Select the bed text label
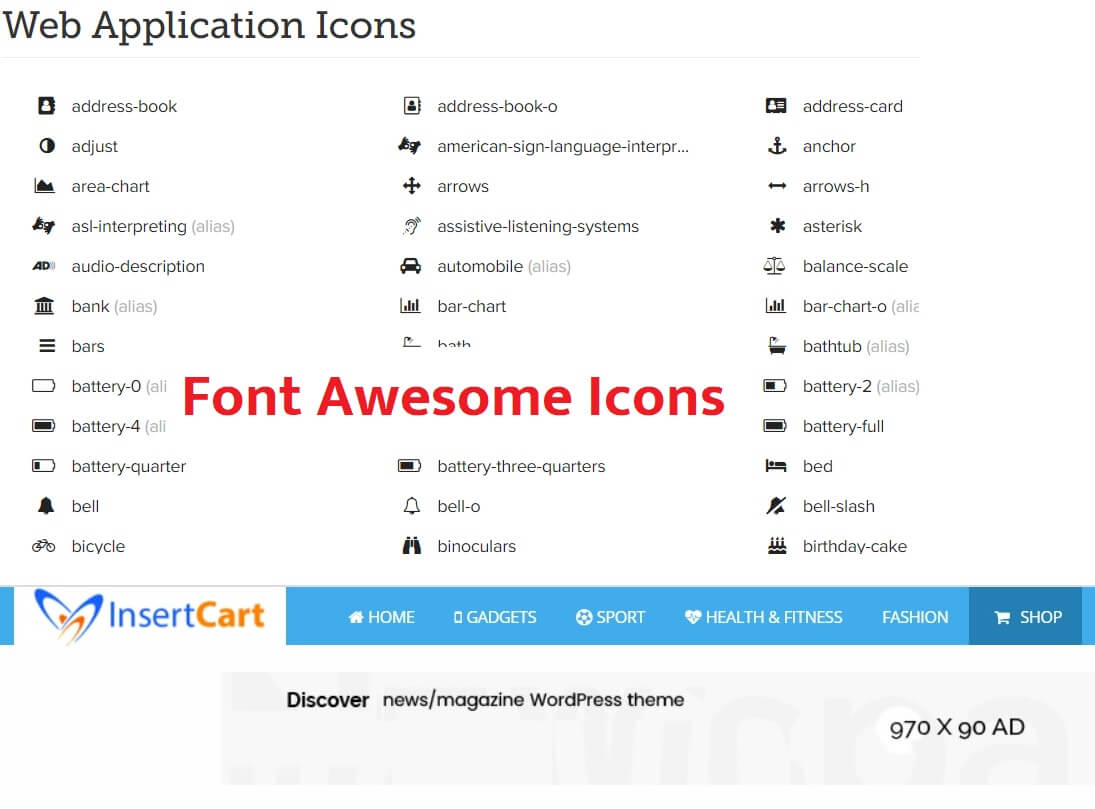Screen dimensions: 1095x809 pos(817,466)
